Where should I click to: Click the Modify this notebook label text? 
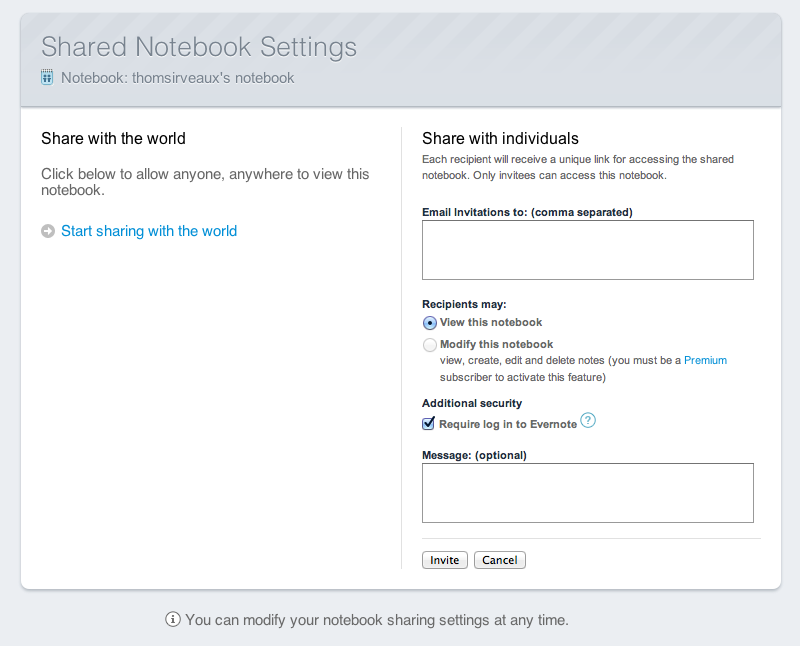[496, 344]
